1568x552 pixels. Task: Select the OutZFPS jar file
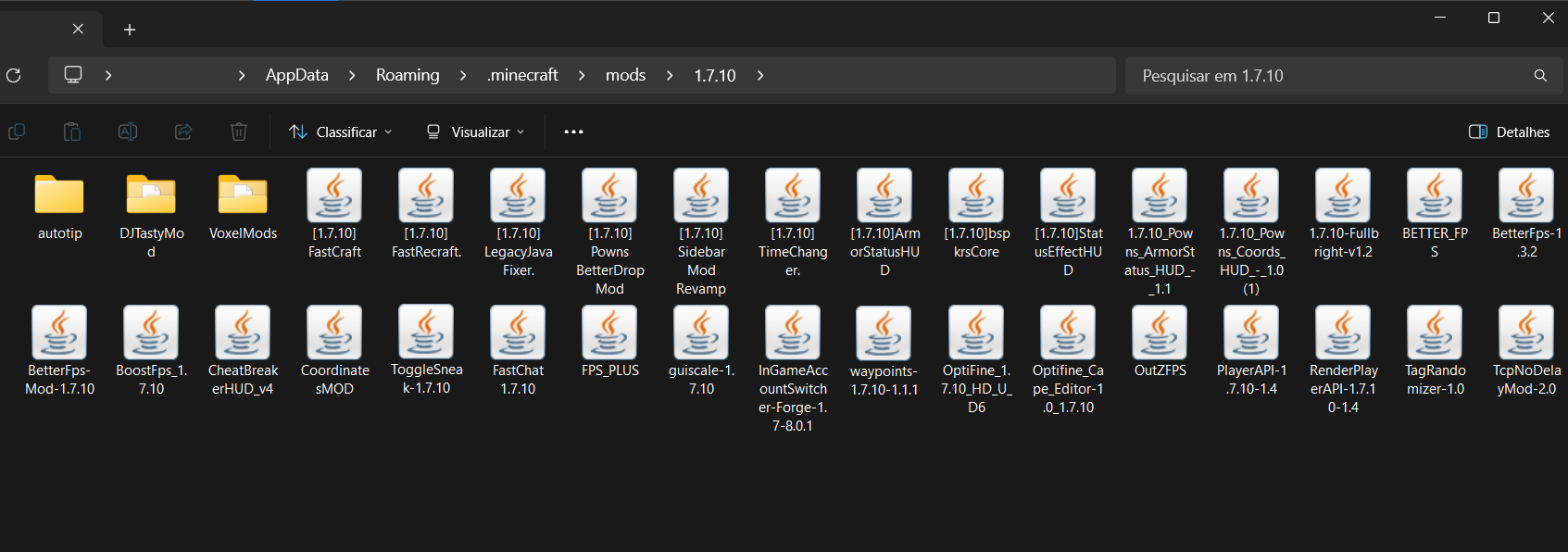click(1160, 343)
